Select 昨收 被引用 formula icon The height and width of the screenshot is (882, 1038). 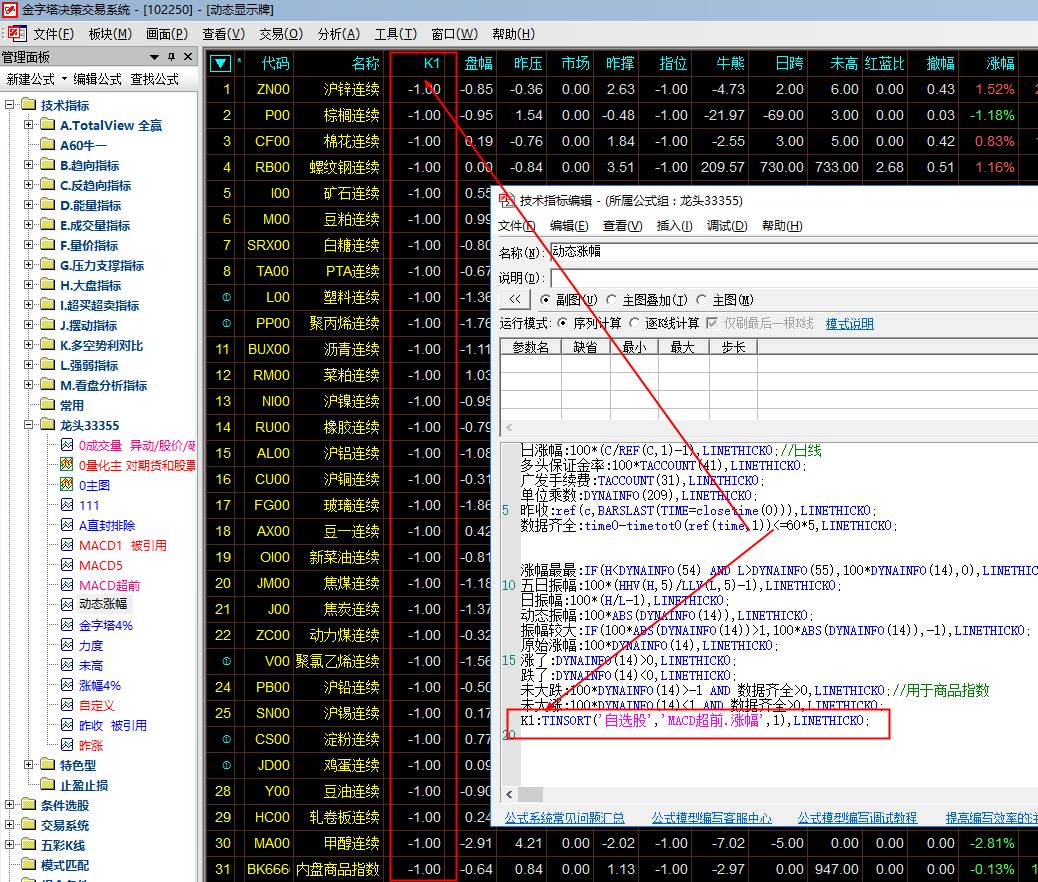coord(67,725)
